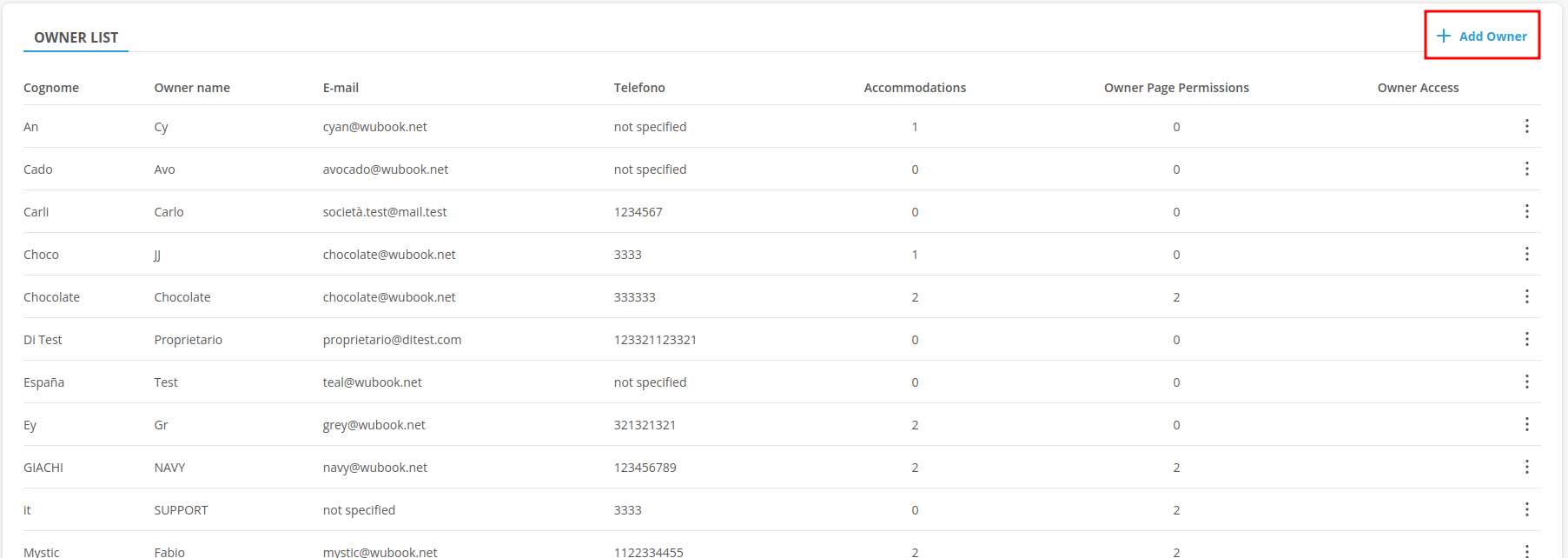This screenshot has width=1568, height=558.
Task: Open the three-dot menu for GIACHI row
Action: tap(1526, 467)
